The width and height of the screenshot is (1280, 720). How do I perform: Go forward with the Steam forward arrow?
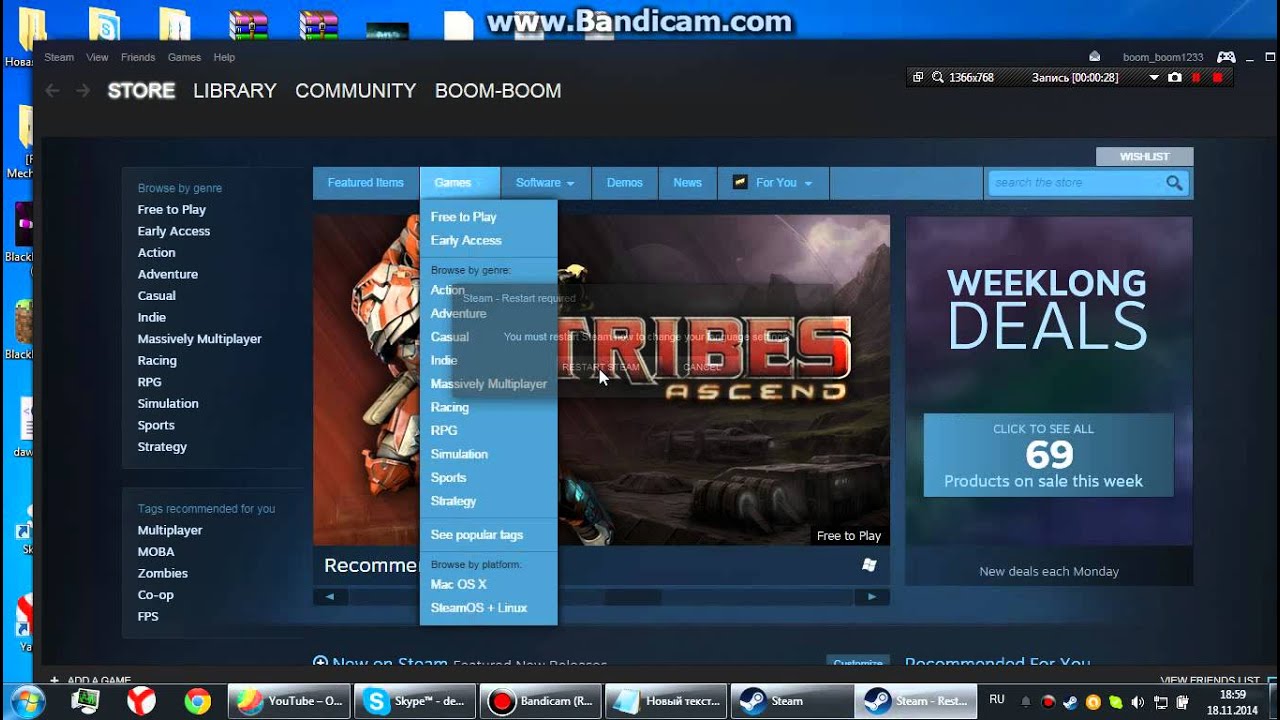pyautogui.click(x=83, y=91)
